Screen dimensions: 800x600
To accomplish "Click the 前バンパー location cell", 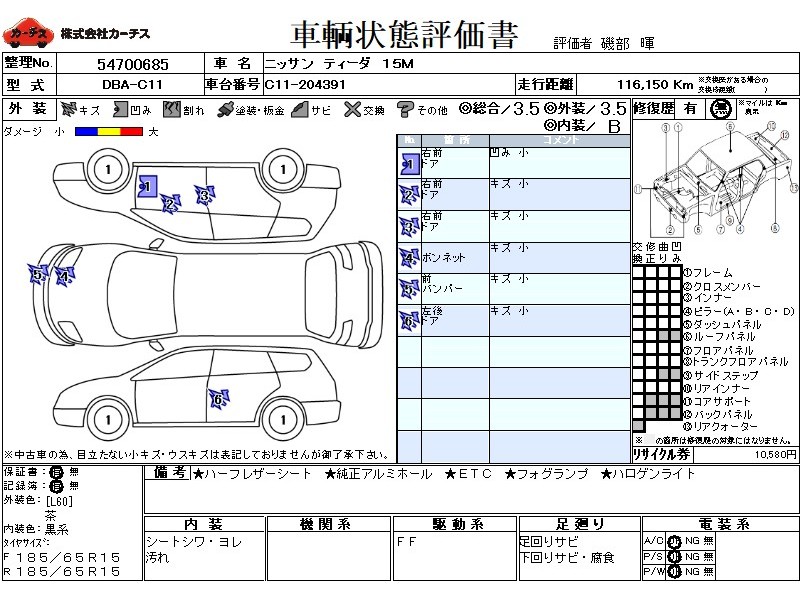I will (455, 289).
